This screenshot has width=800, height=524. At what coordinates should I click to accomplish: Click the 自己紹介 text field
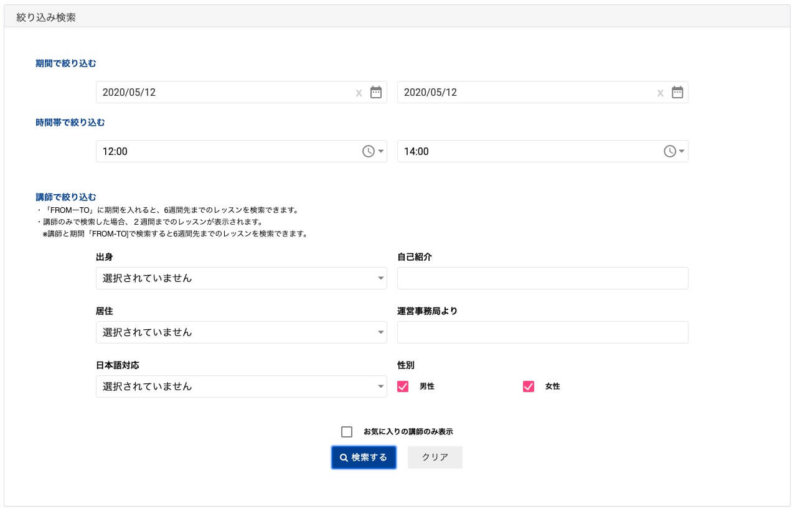[x=542, y=278]
